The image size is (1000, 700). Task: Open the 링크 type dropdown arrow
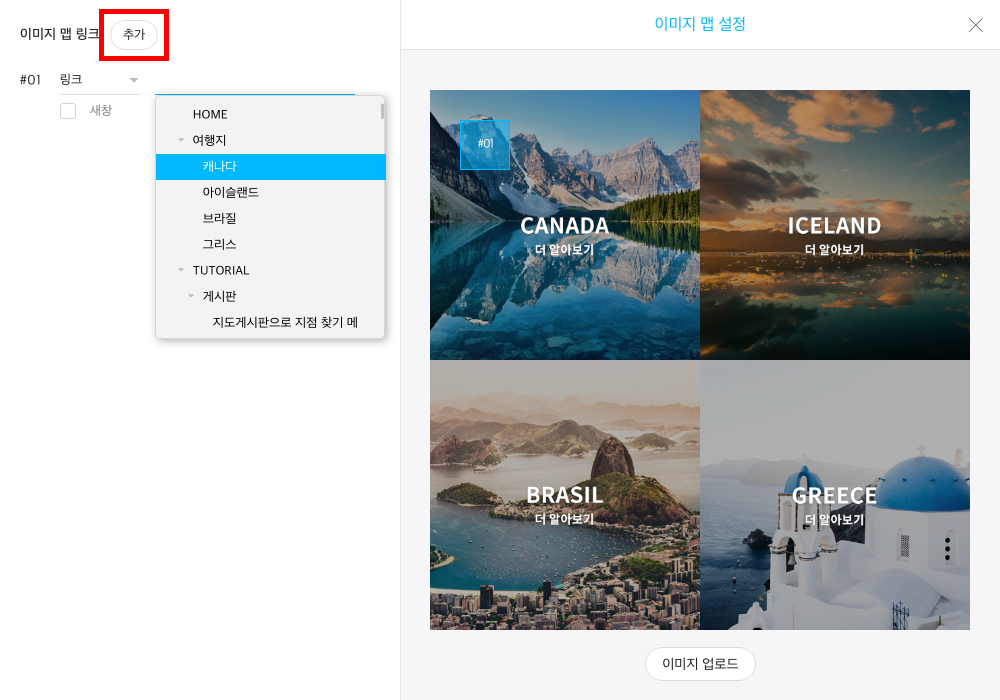coord(134,80)
